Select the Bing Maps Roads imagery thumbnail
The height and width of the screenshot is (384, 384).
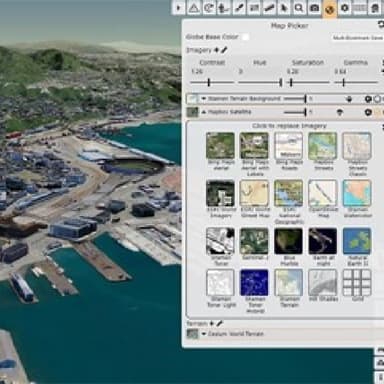click(x=289, y=146)
